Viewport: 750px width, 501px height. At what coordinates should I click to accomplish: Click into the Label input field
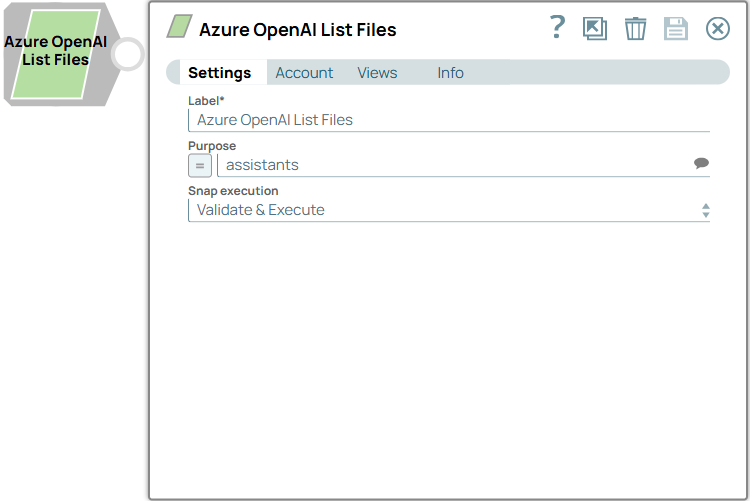449,120
